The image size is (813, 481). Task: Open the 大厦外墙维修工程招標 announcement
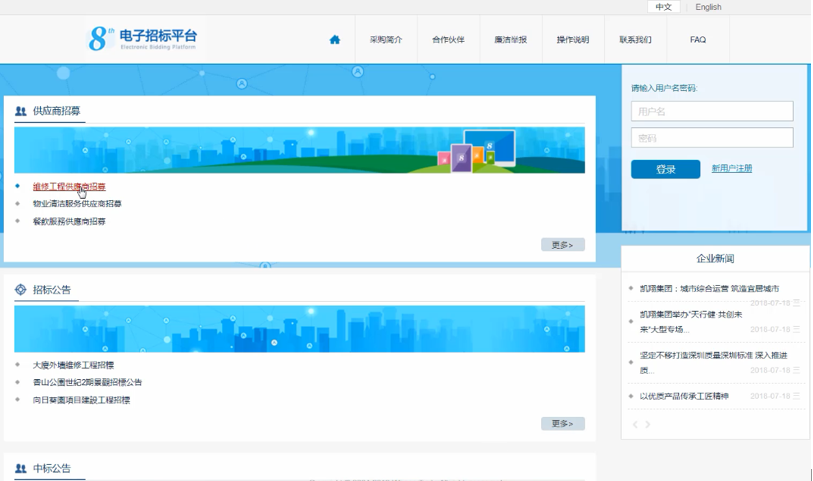[x=73, y=365]
